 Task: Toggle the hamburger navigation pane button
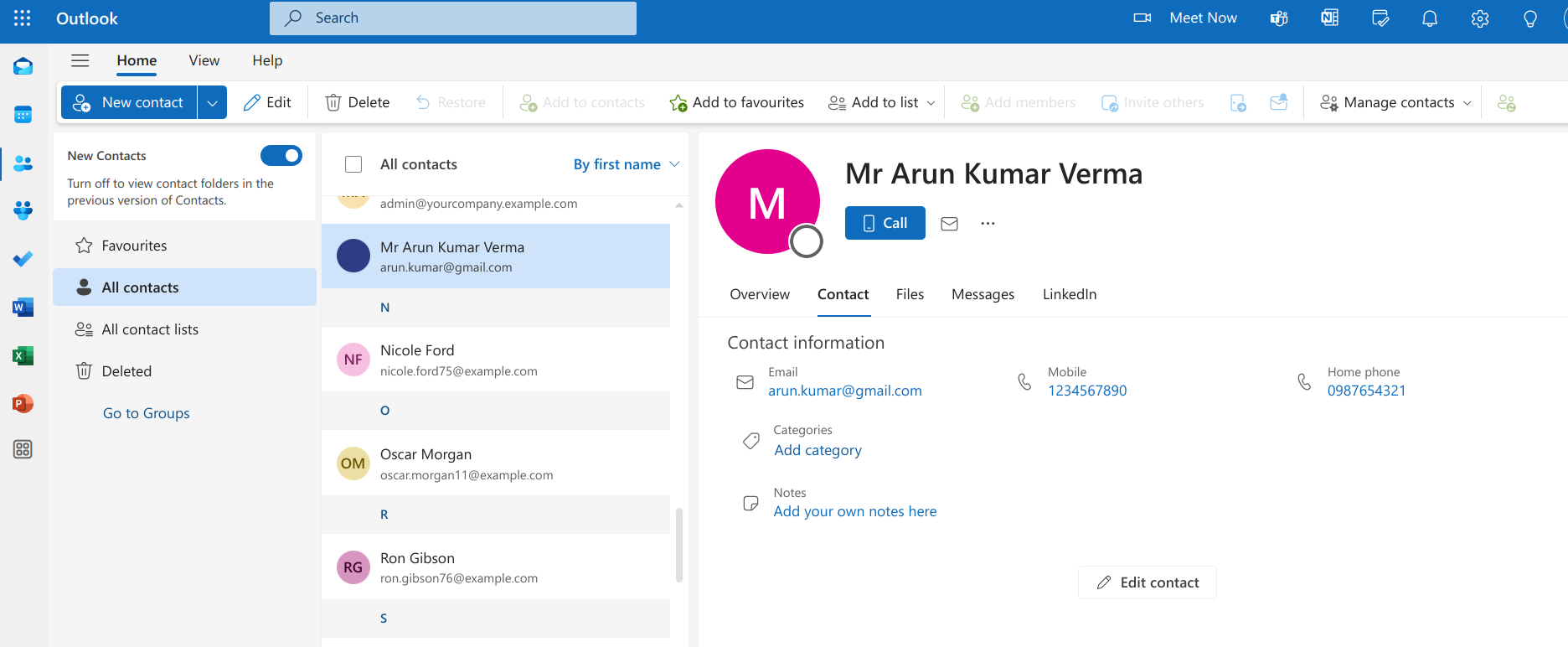tap(80, 60)
